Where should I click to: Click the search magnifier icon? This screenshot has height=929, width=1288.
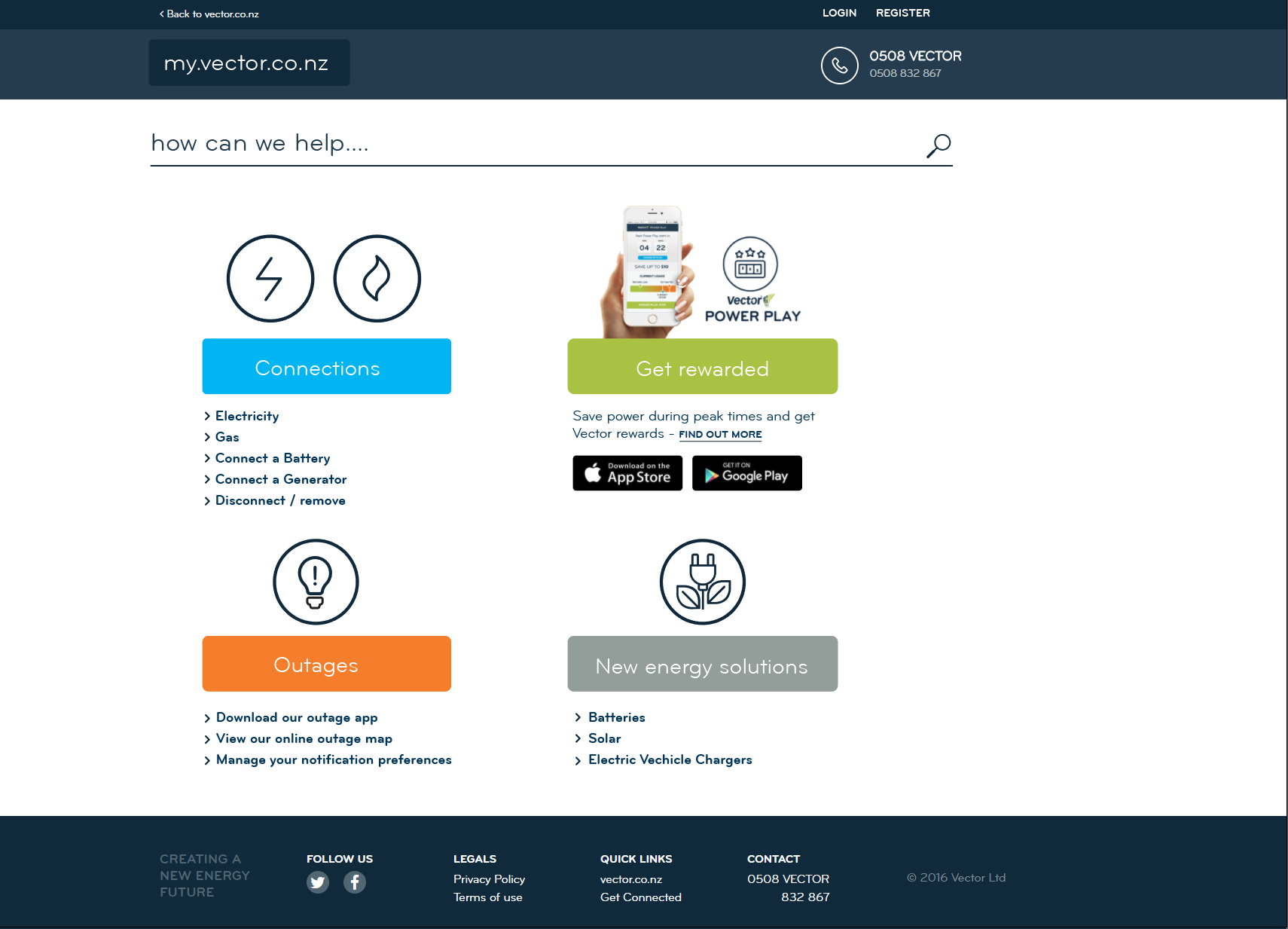tap(939, 145)
